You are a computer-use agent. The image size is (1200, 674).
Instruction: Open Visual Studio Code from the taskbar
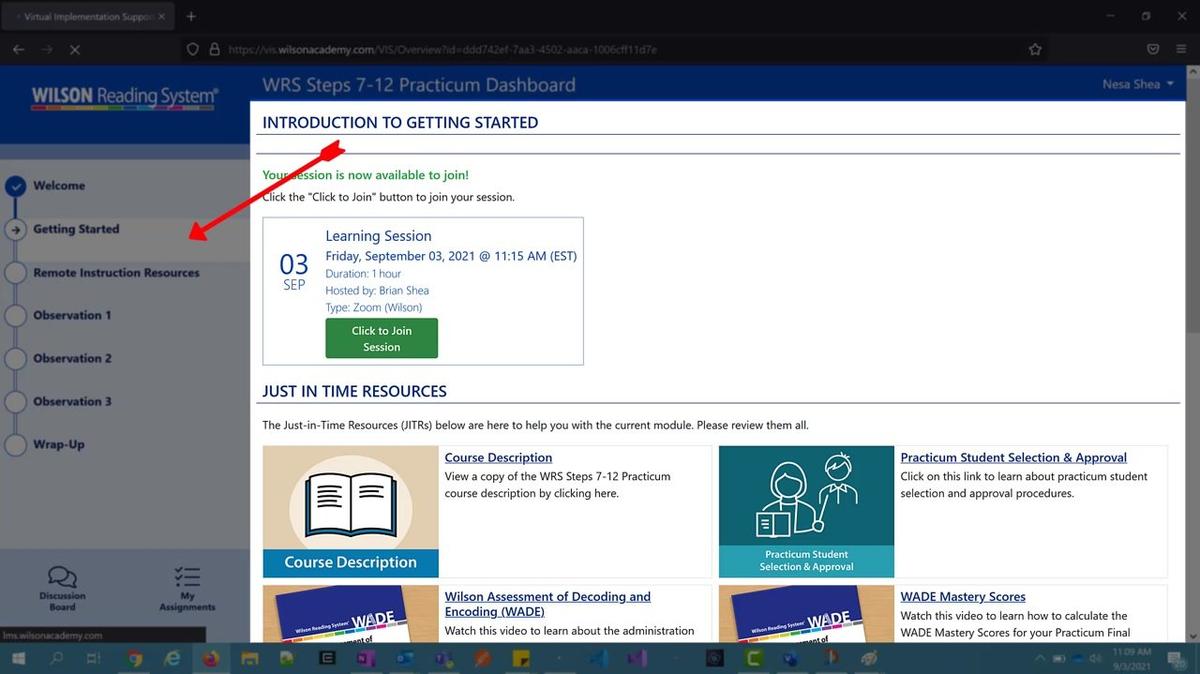[598, 658]
